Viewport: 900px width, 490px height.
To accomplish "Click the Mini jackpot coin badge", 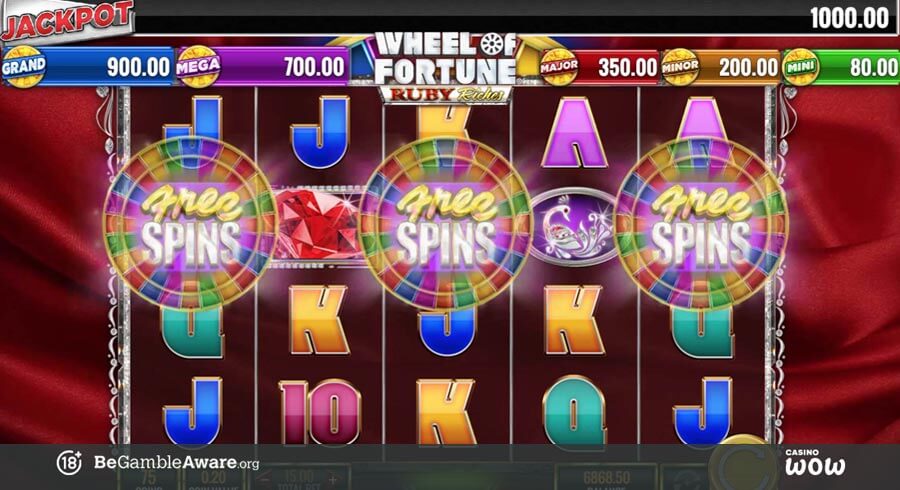I will pyautogui.click(x=801, y=67).
